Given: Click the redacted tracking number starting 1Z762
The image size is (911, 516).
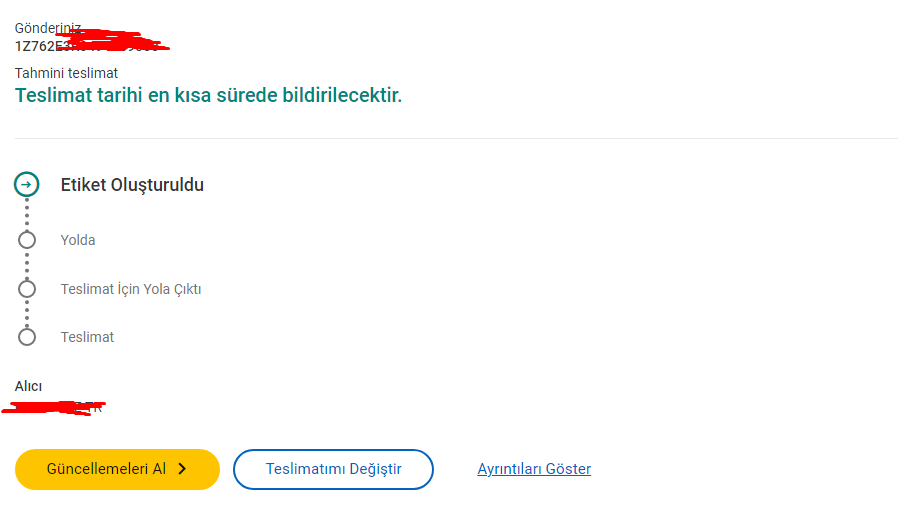Looking at the screenshot, I should [x=90, y=45].
